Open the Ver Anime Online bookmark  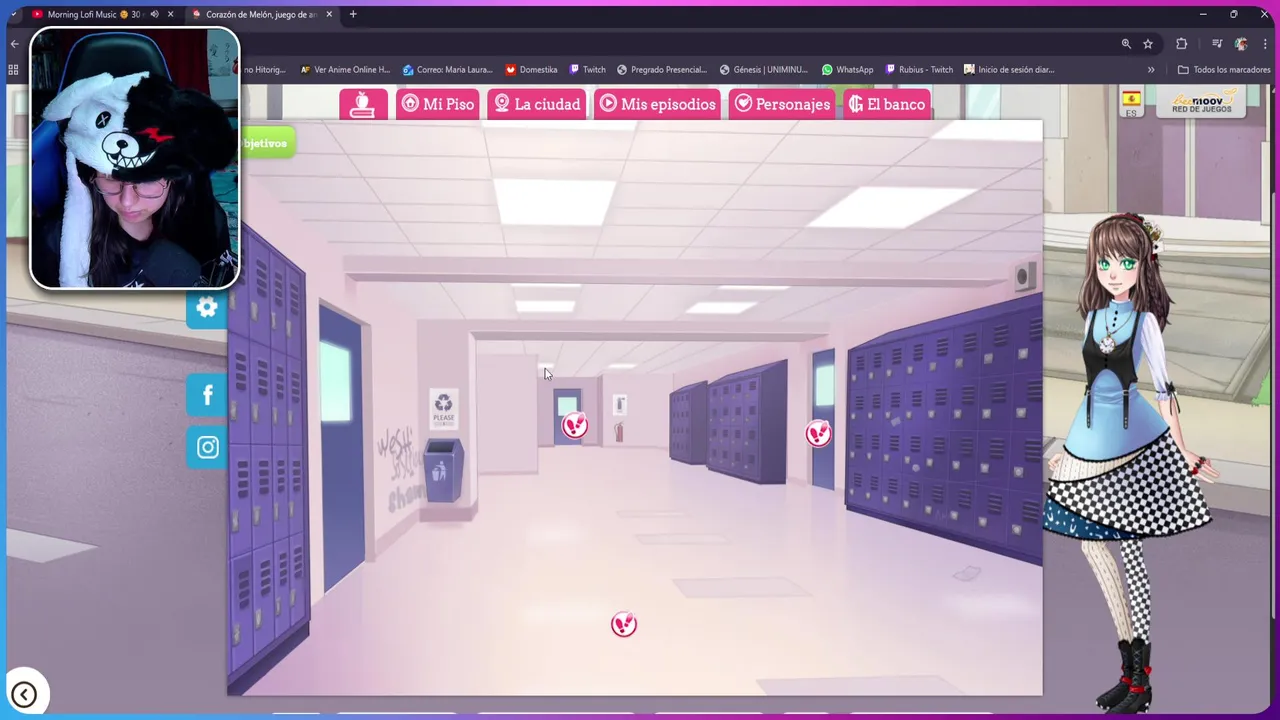click(345, 70)
